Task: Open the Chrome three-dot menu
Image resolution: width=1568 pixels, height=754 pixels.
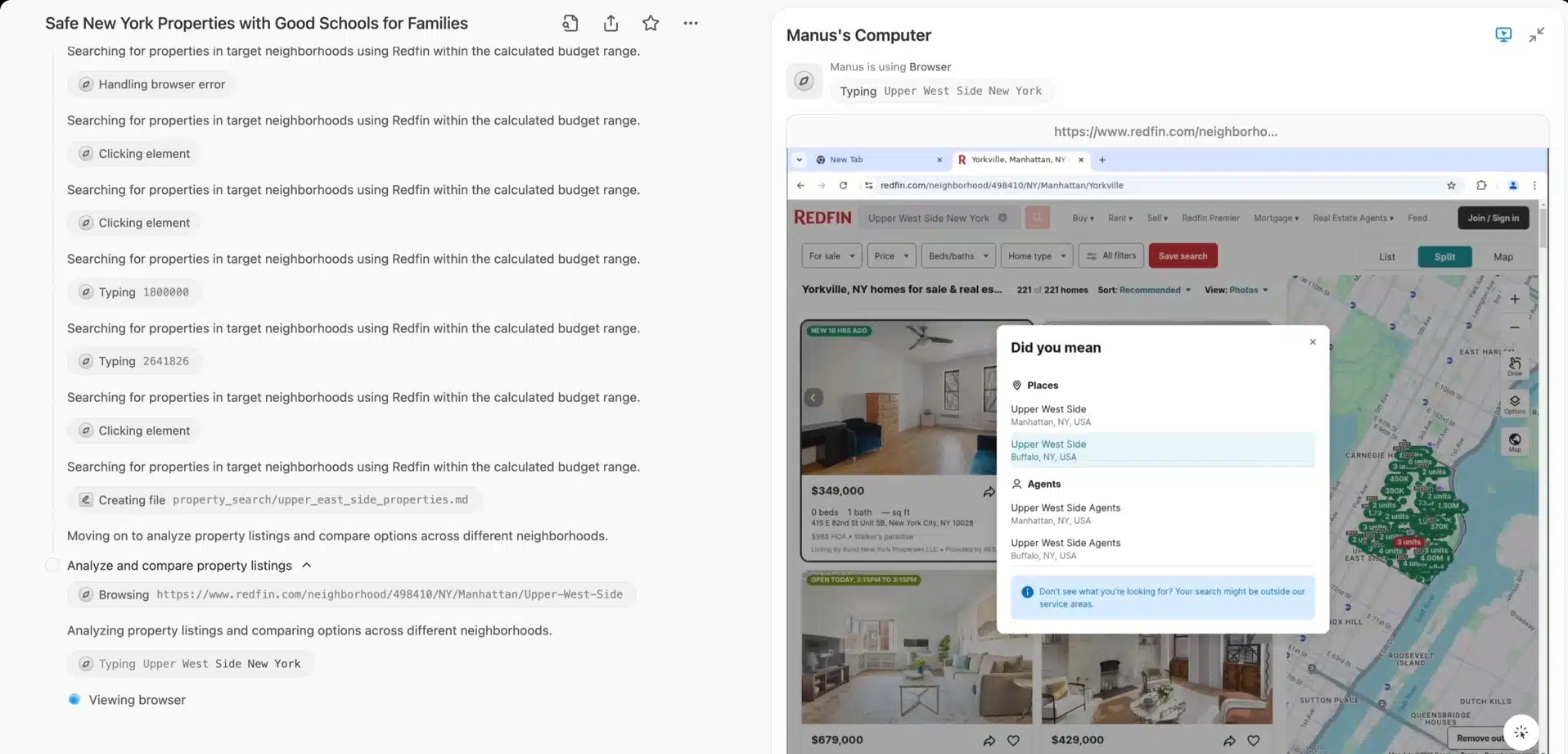Action: coord(1534,186)
